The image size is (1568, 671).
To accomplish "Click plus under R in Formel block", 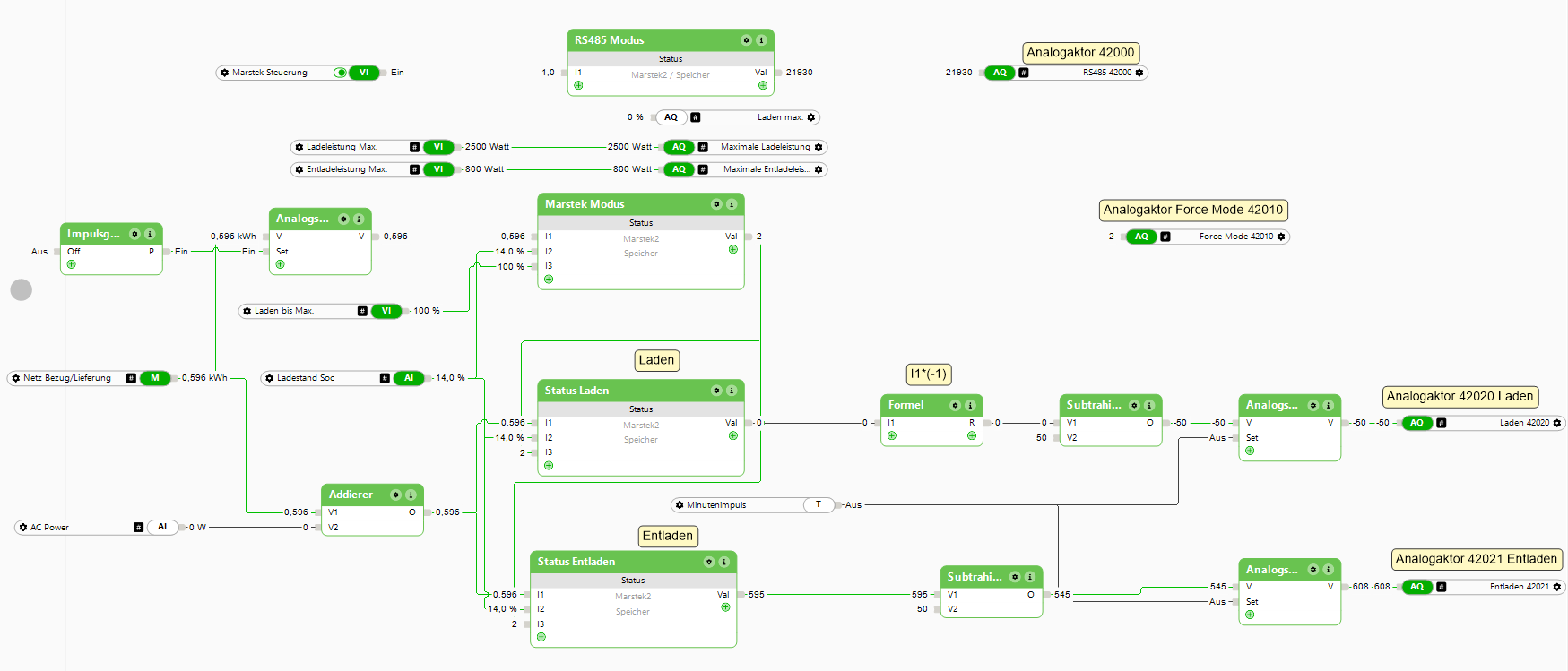I will coord(972,436).
